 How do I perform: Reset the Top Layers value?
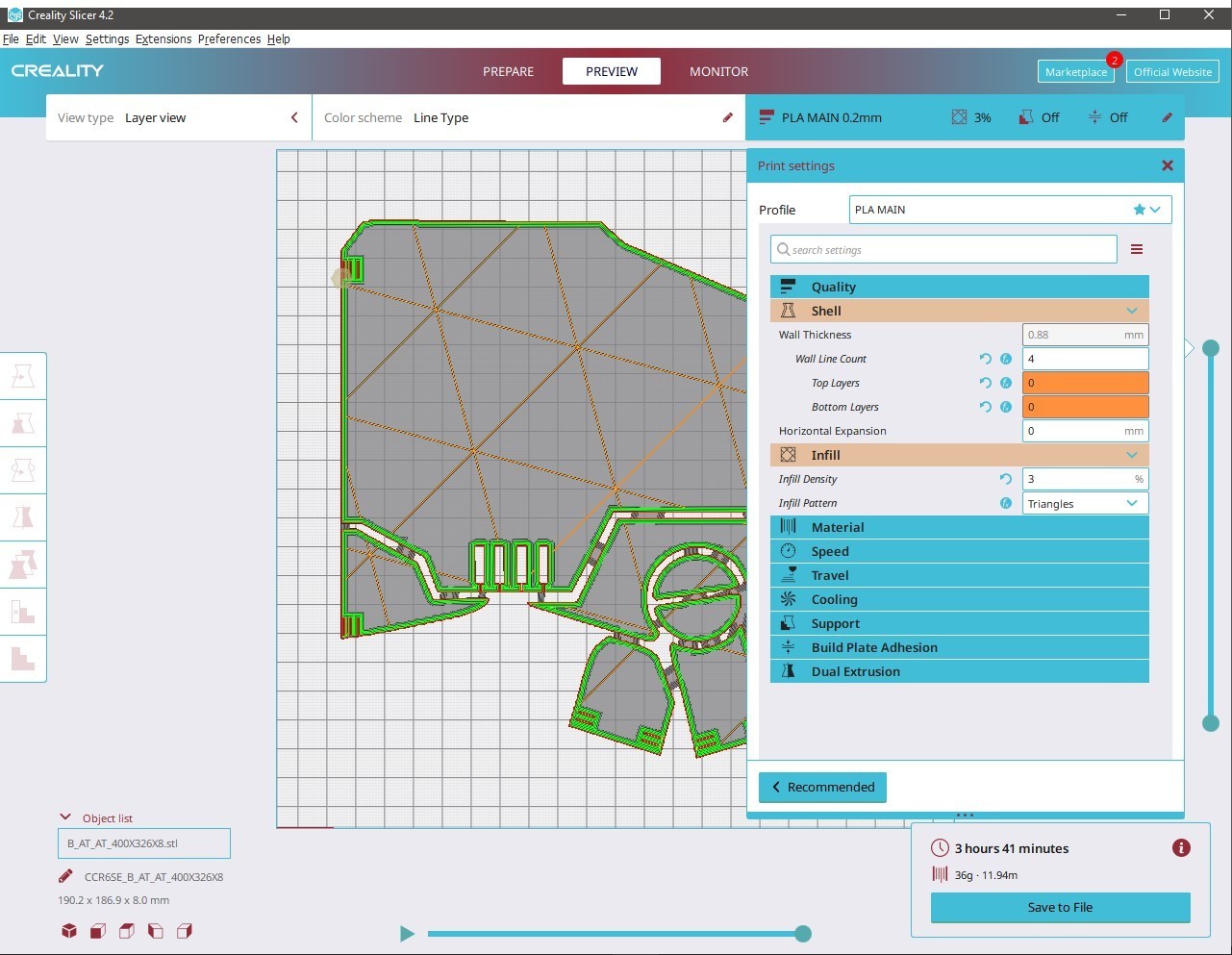[985, 383]
